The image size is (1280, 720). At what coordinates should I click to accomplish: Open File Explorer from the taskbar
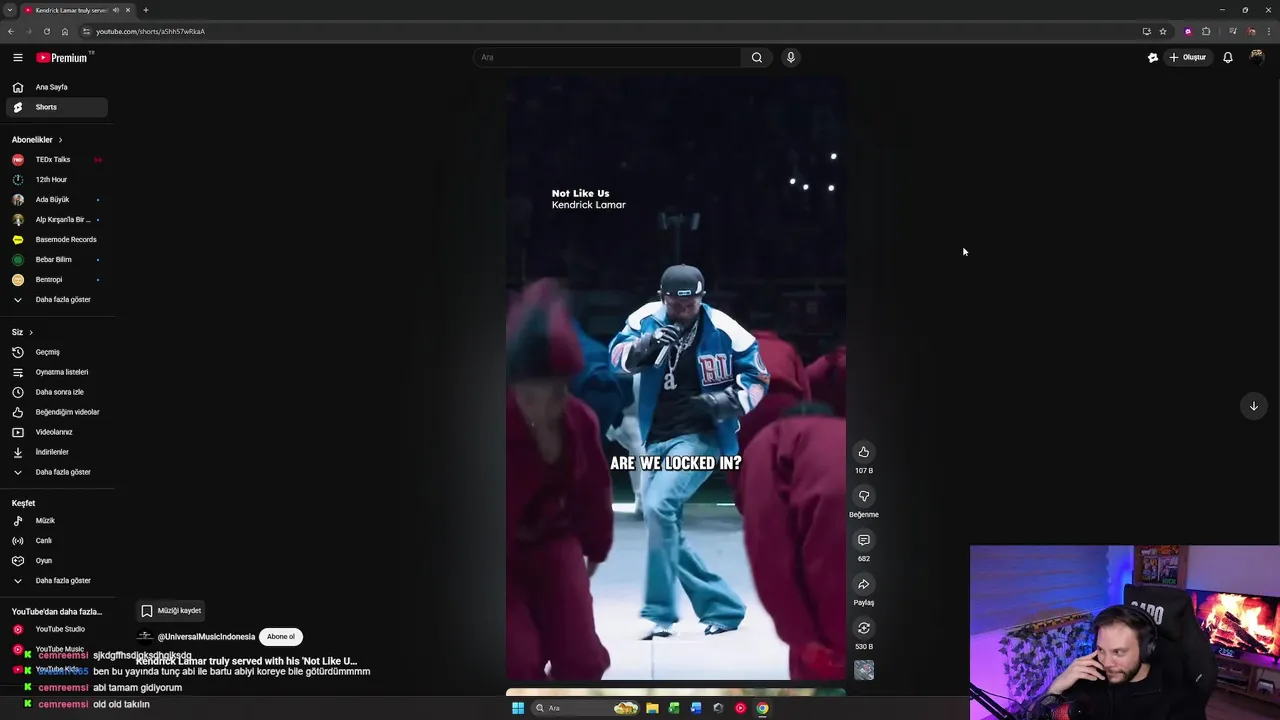[652, 708]
